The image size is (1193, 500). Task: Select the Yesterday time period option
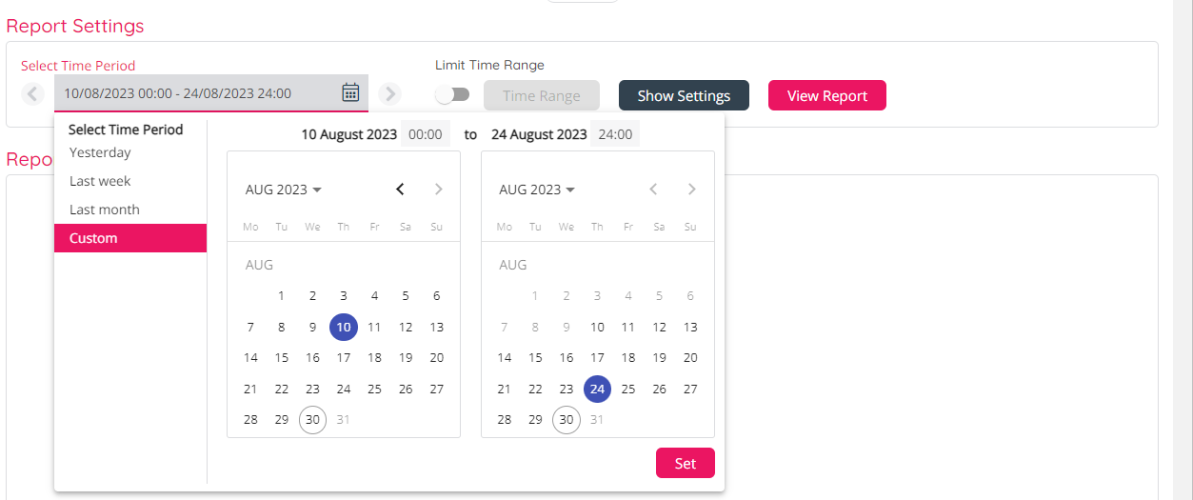pyautogui.click(x=100, y=153)
